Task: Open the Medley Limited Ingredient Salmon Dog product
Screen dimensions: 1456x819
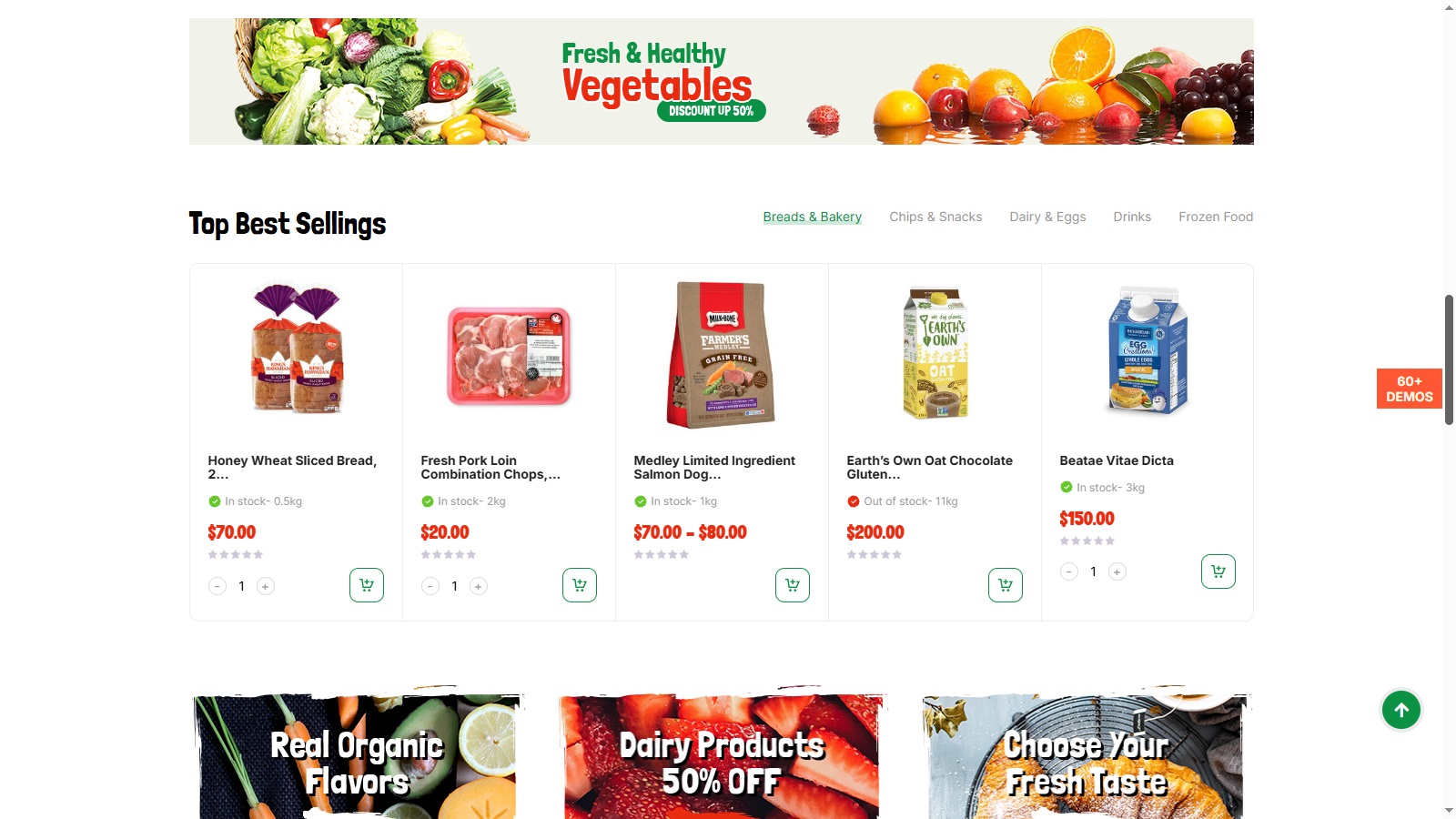Action: 714,467
